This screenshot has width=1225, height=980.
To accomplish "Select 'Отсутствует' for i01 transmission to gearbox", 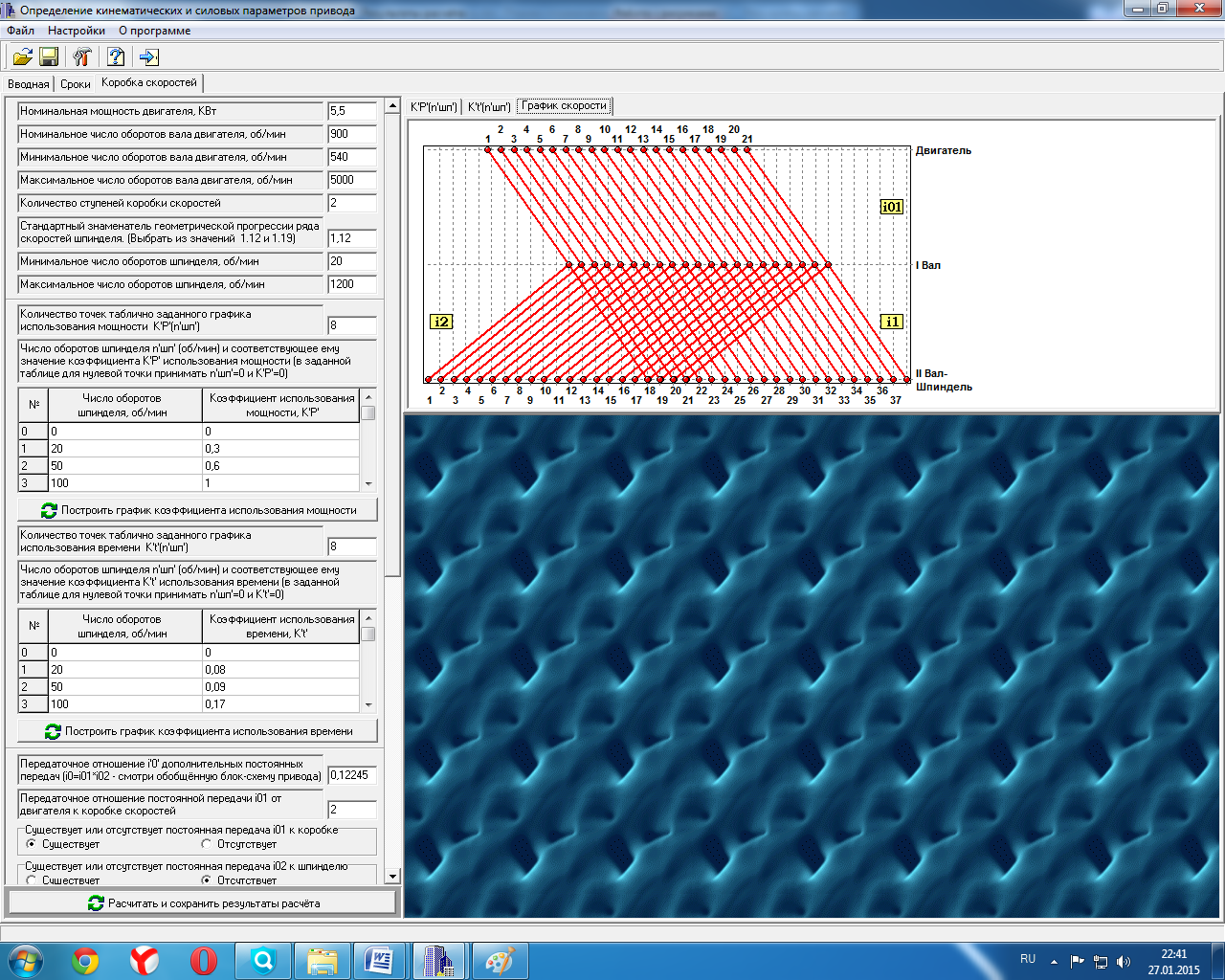I will click(207, 844).
